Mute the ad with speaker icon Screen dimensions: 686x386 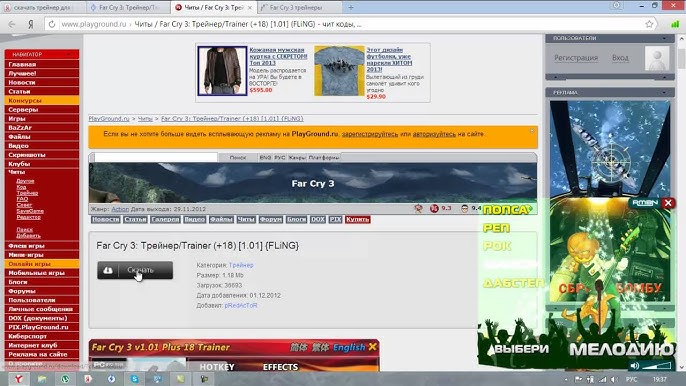634,365
